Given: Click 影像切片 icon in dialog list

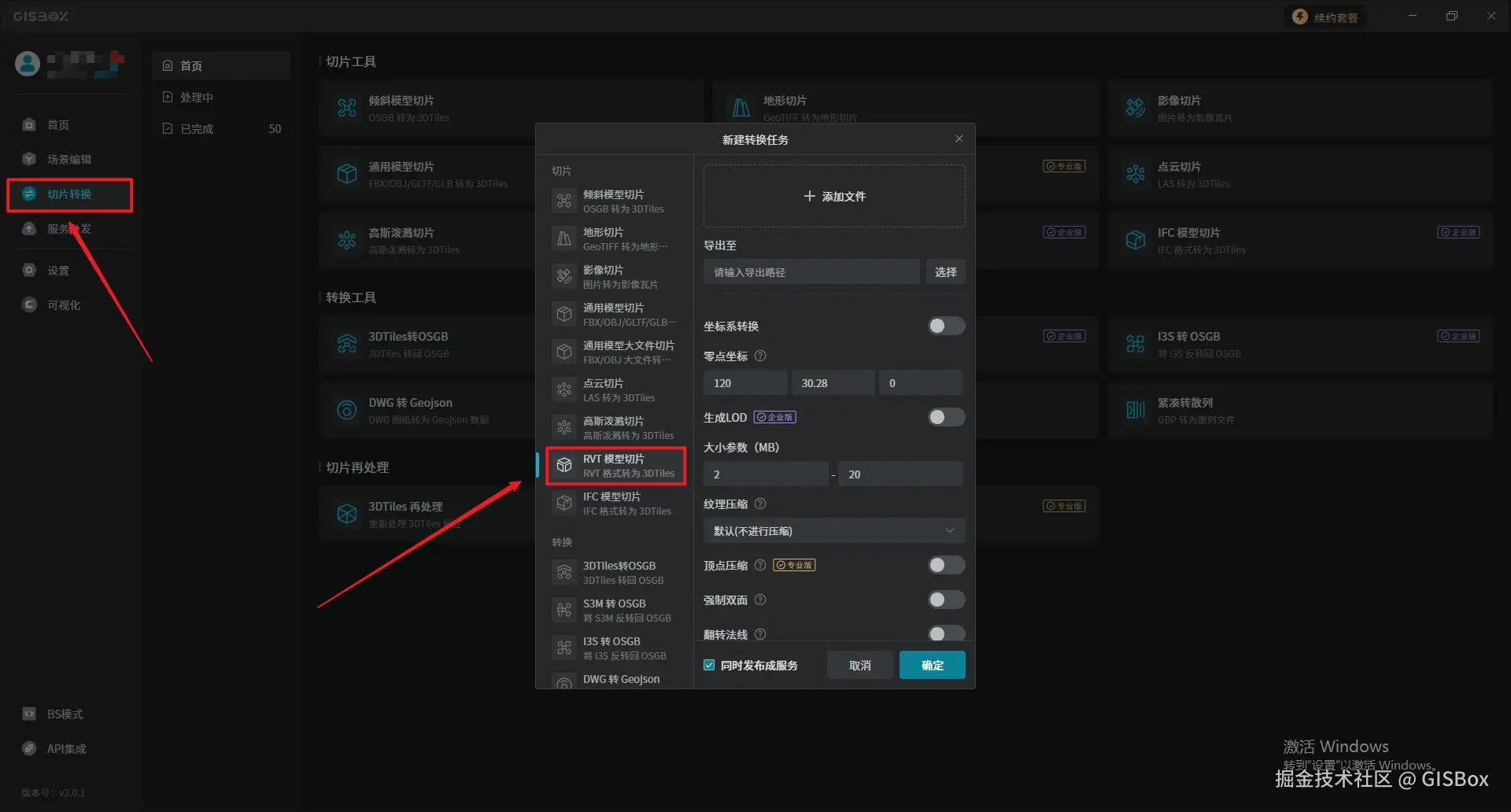Looking at the screenshot, I should (x=564, y=276).
